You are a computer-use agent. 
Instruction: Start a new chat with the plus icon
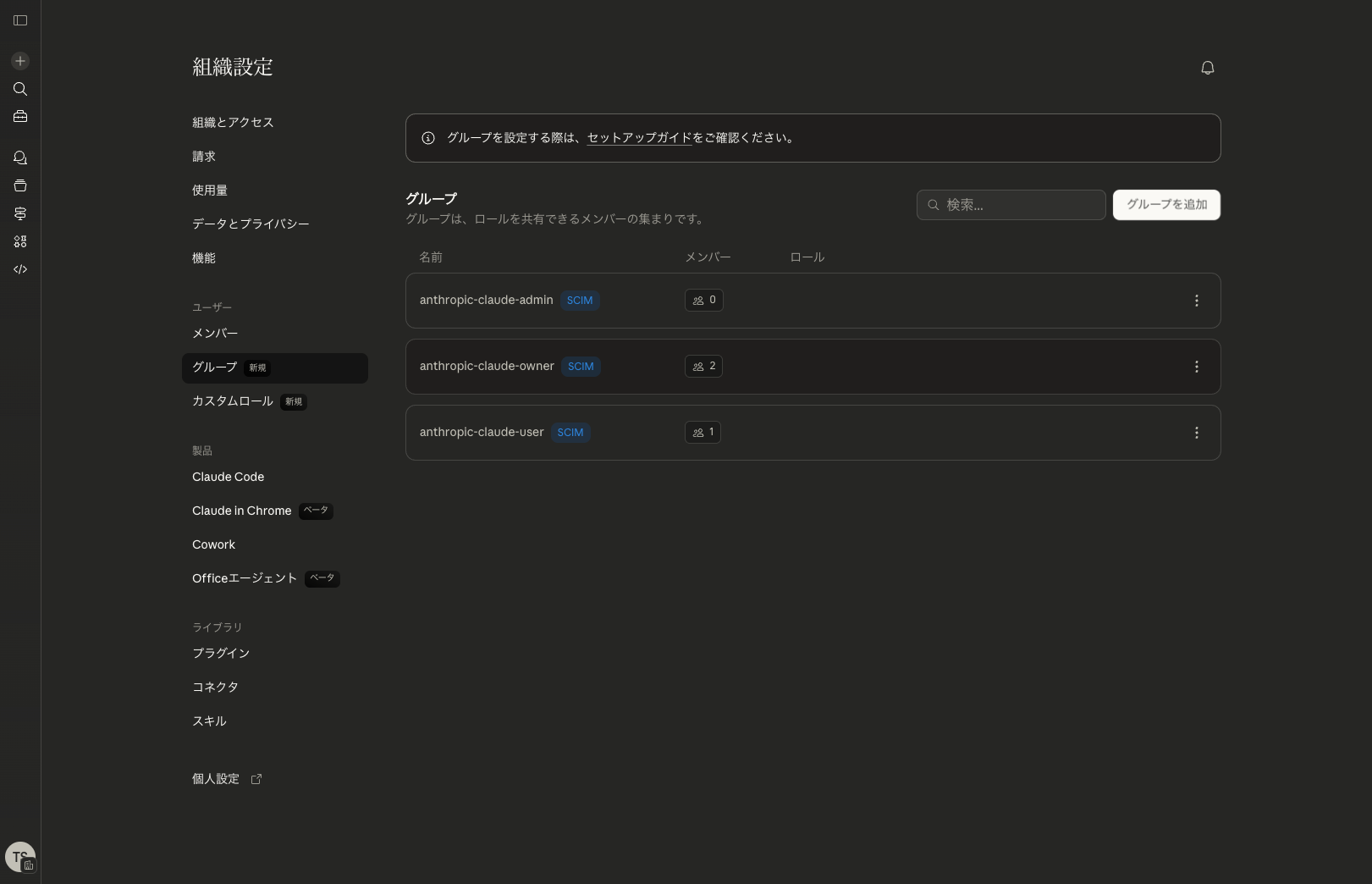[x=20, y=61]
